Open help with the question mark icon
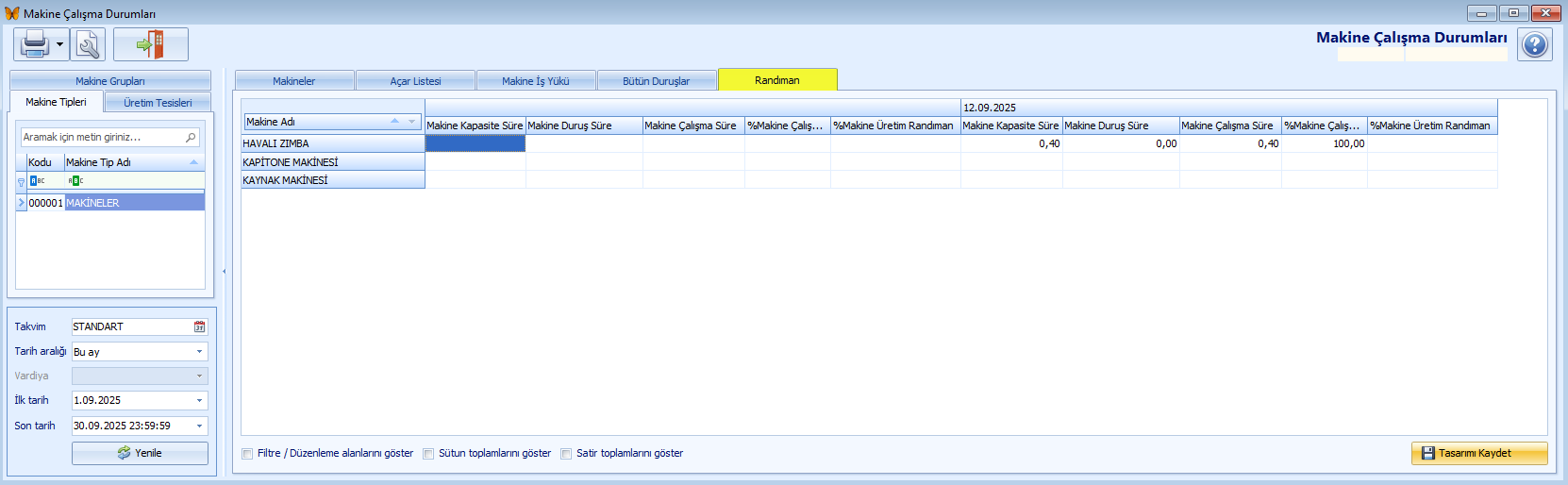Screen dimensions: 1568x485 click(1534, 44)
